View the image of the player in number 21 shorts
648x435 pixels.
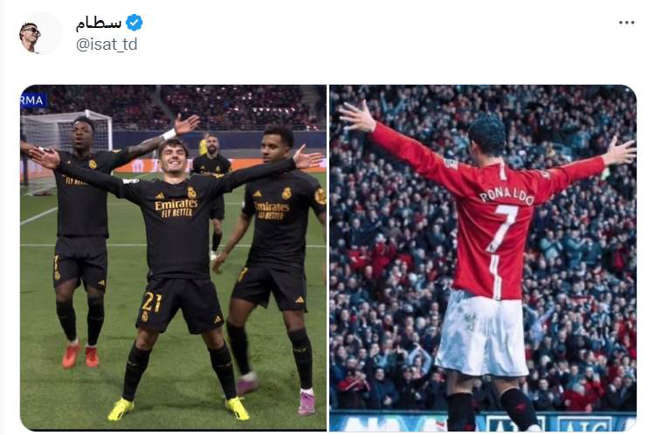tap(173, 258)
